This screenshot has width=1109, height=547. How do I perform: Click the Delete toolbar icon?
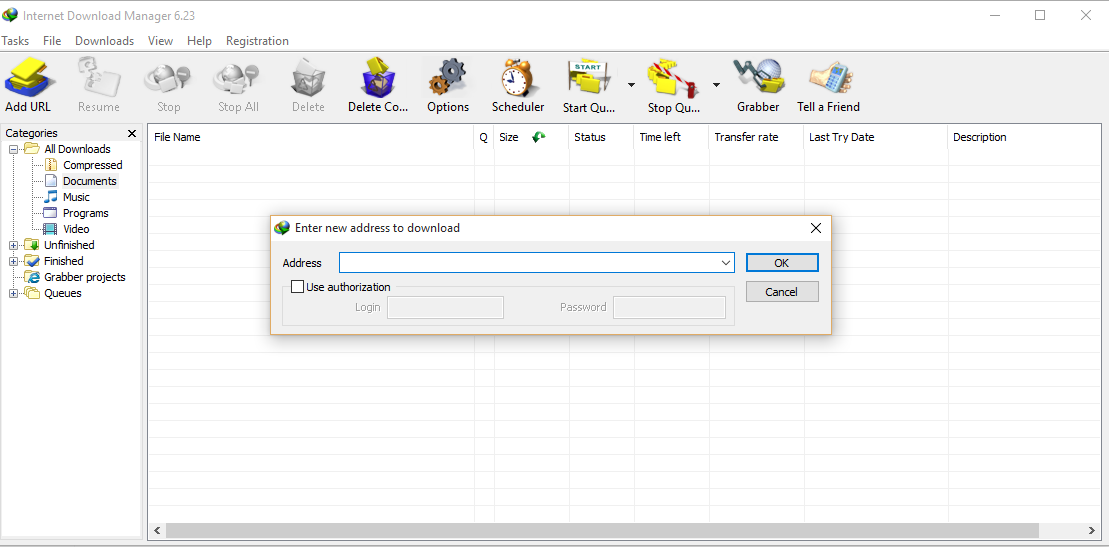(x=308, y=78)
